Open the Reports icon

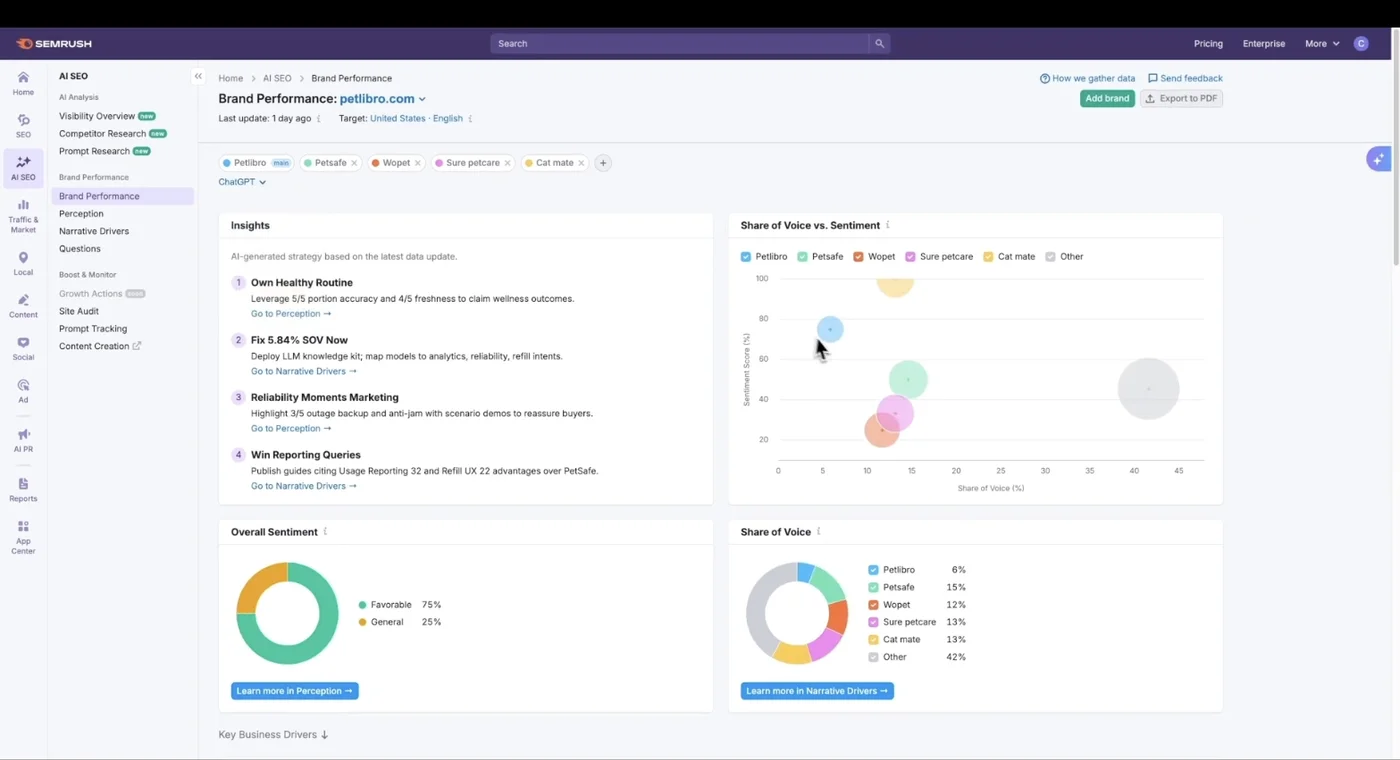[x=23, y=484]
